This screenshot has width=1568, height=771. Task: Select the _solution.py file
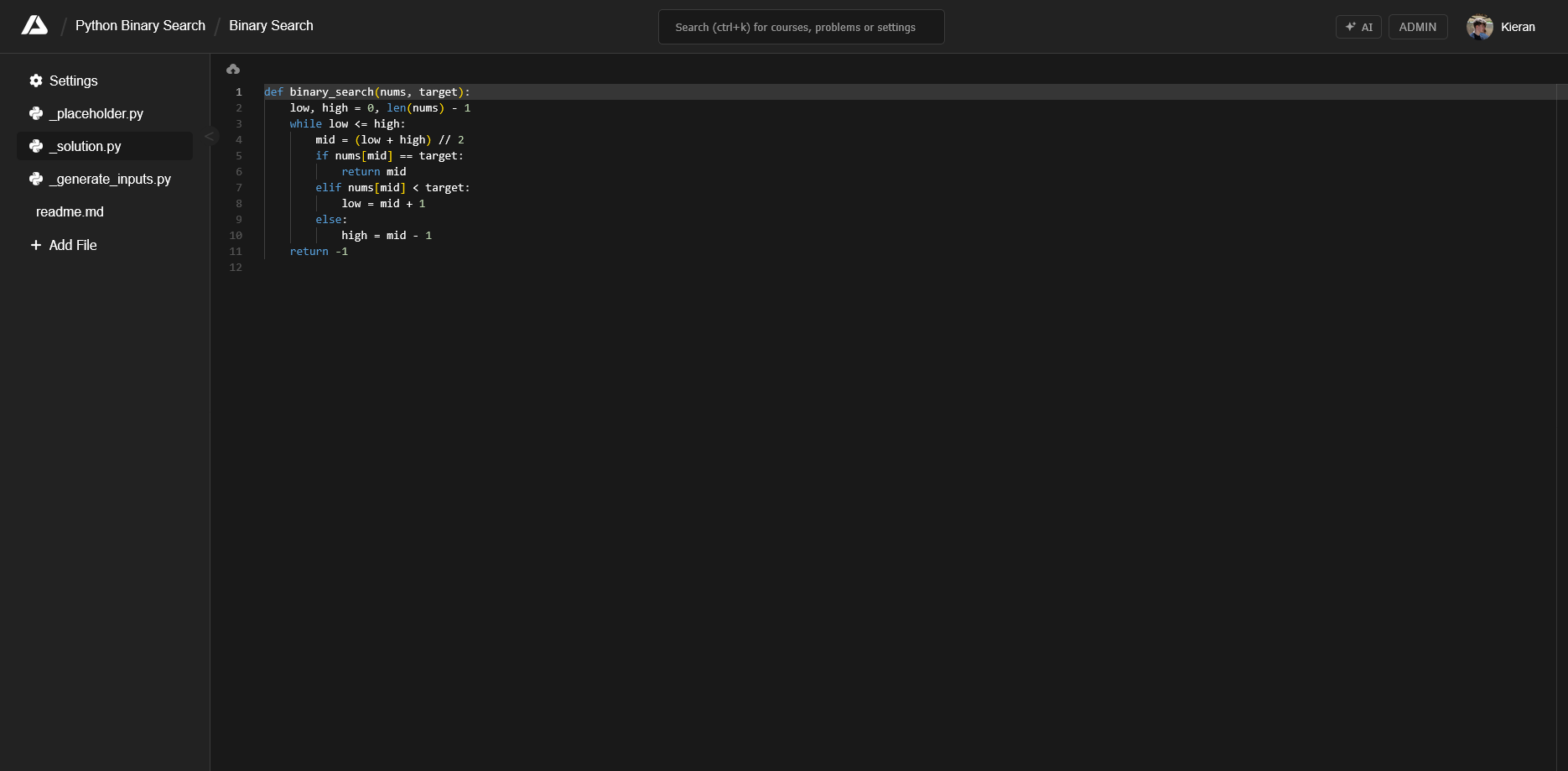pos(105,146)
